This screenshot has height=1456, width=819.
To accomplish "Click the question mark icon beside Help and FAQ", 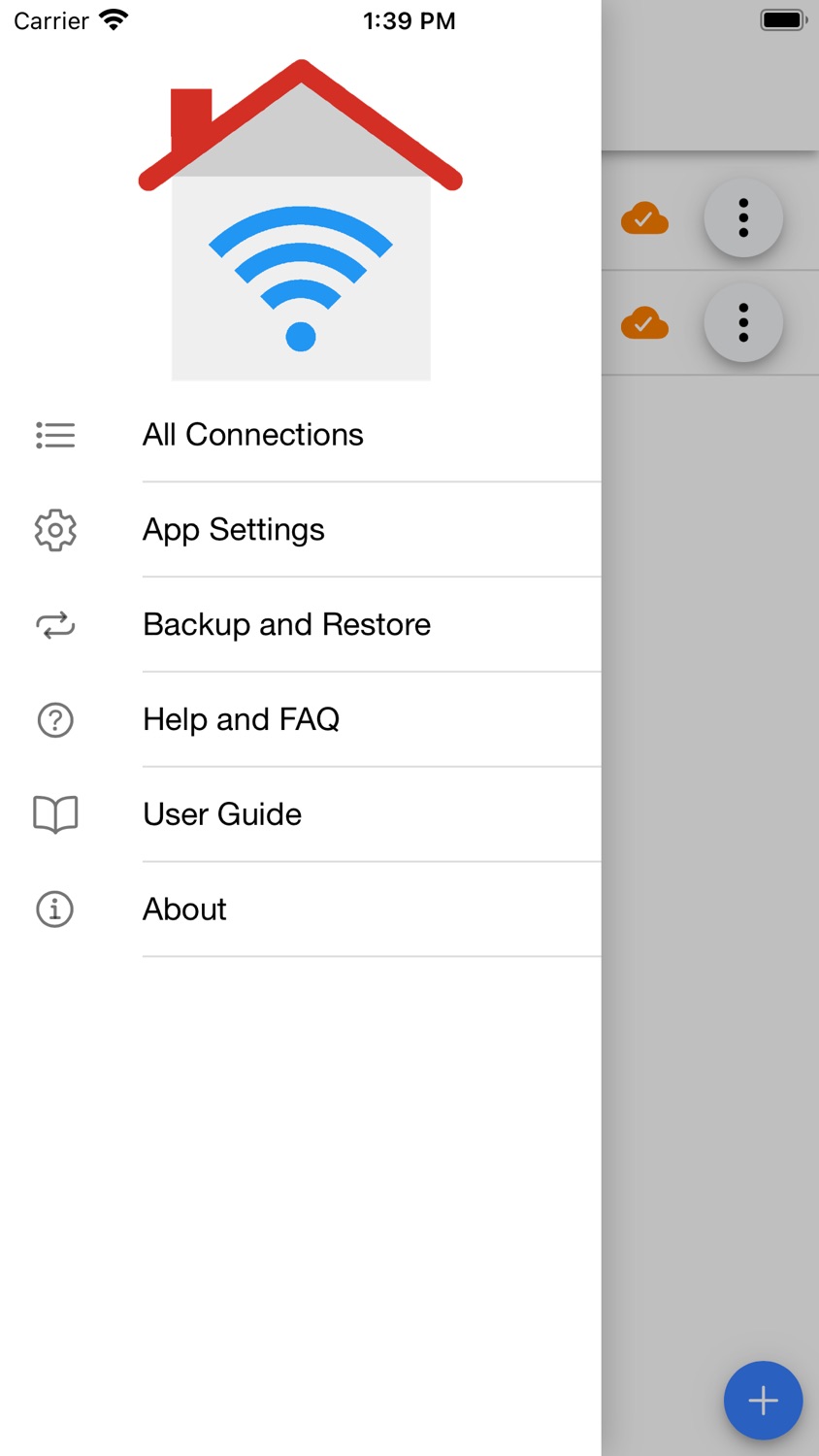I will pyautogui.click(x=55, y=720).
